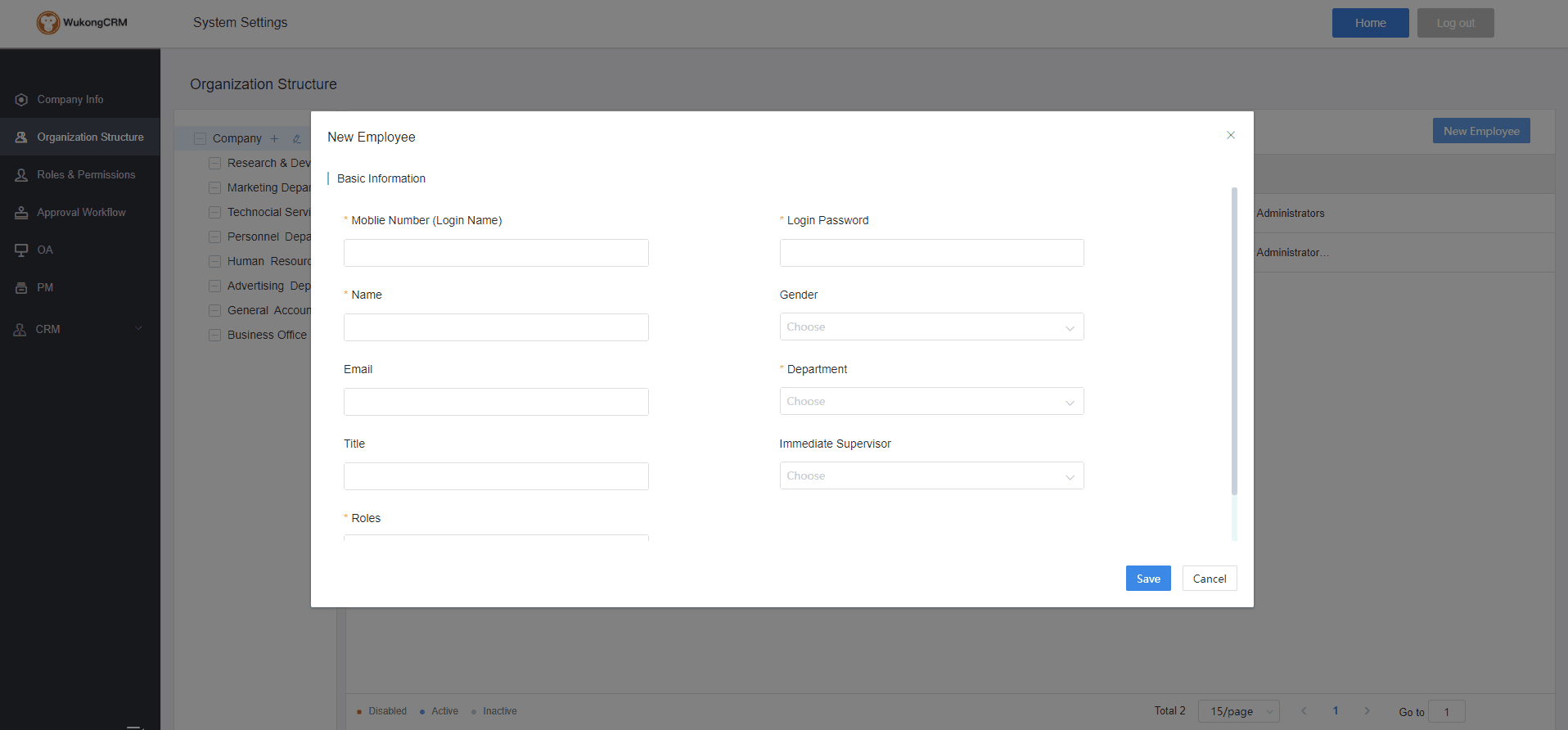Click into the Name input field
Viewport: 1568px width, 730px height.
[x=496, y=327]
